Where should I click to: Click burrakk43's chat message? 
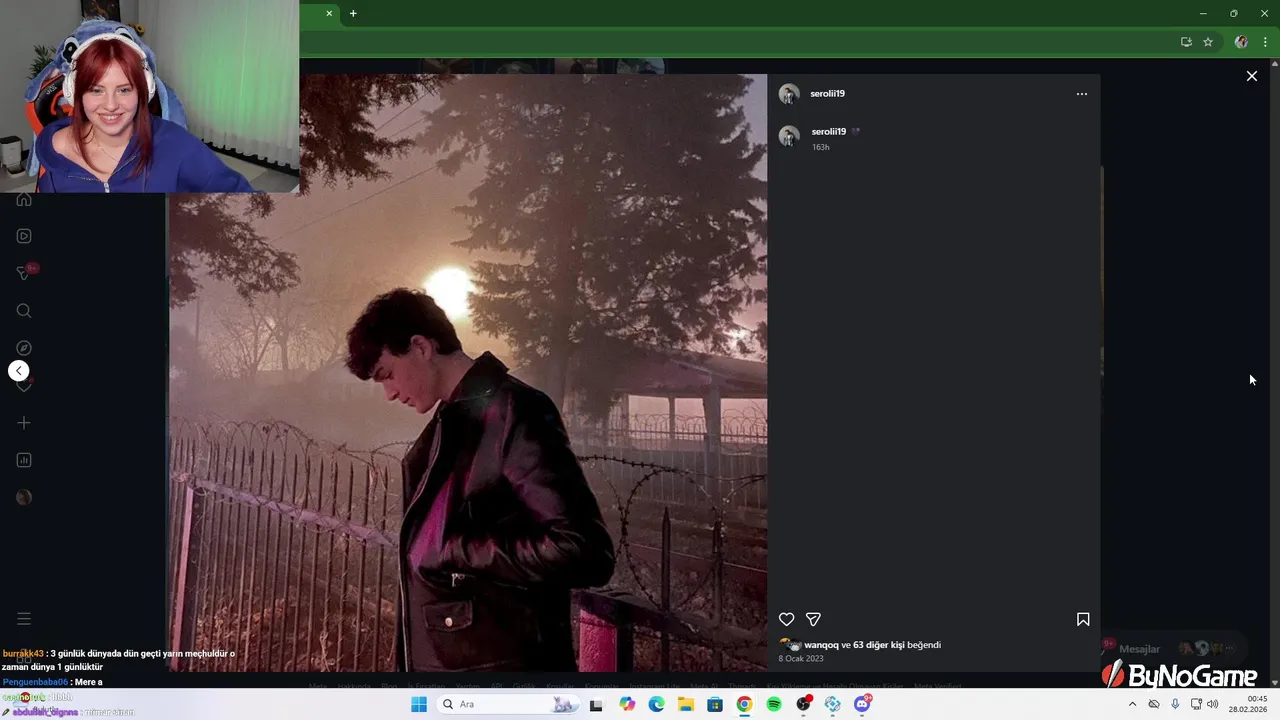pyautogui.click(x=119, y=660)
